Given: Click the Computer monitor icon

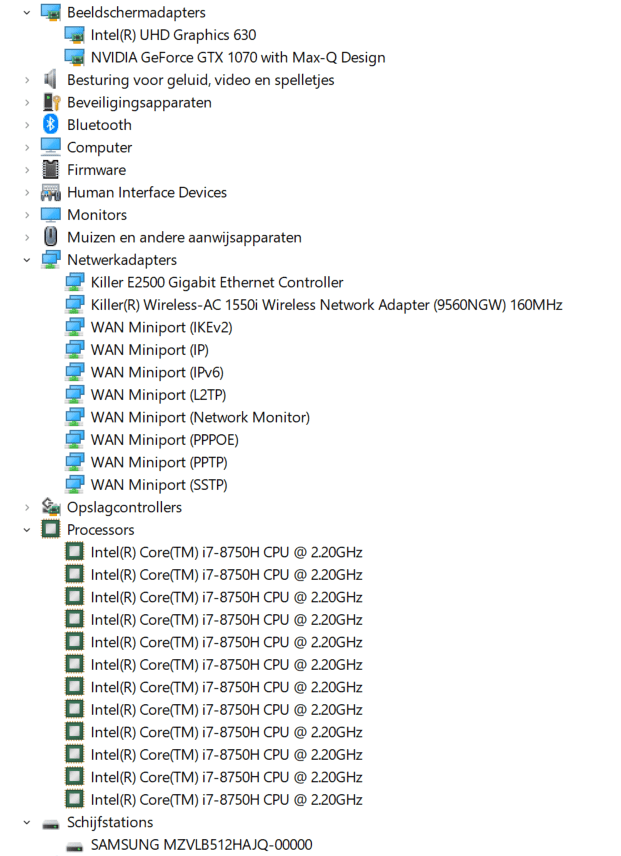Looking at the screenshot, I should coord(51,147).
